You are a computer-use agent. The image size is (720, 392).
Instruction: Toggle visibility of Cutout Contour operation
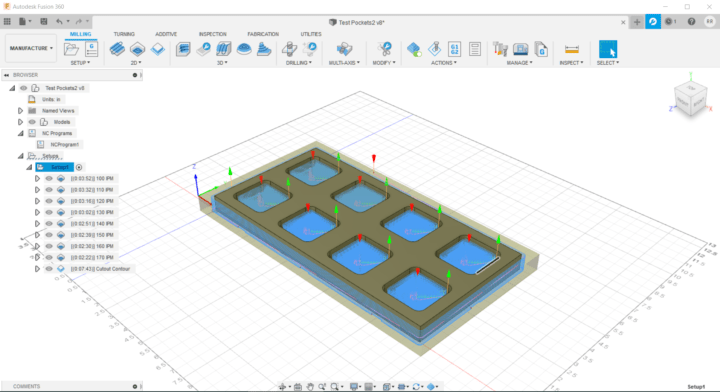point(49,269)
